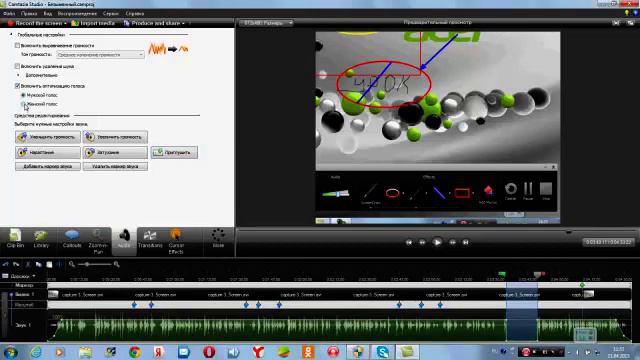Viewport: 640px width, 360px height.
Task: Click the Remove audio points button
Action: coord(115,166)
